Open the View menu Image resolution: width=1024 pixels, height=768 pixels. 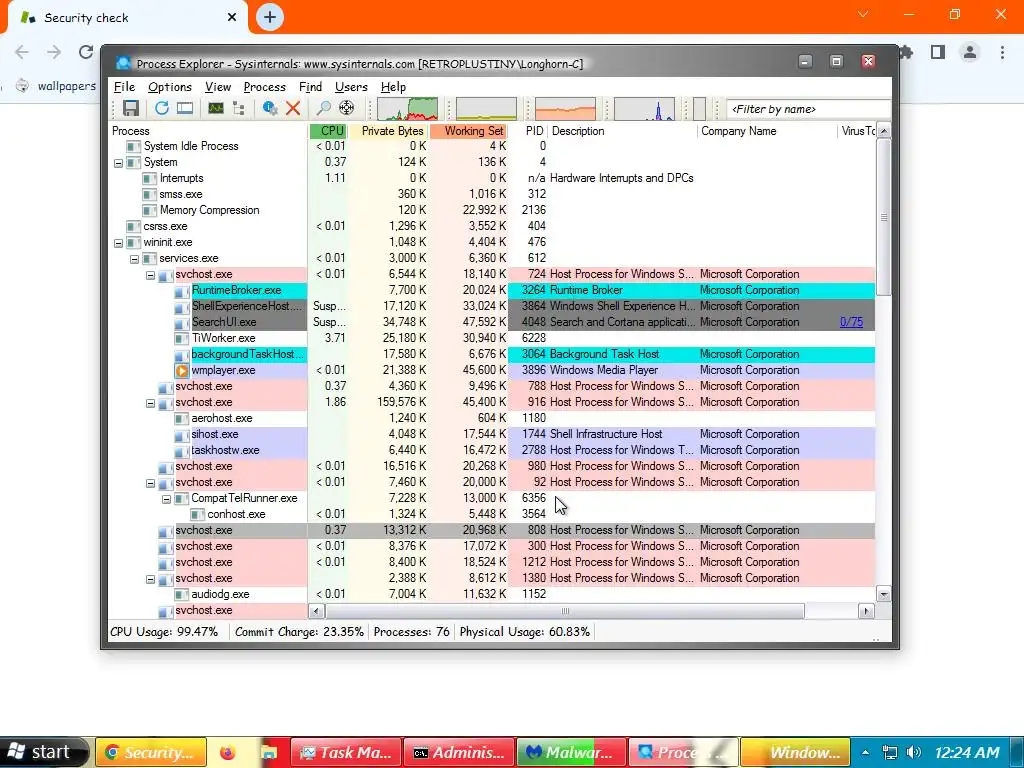pyautogui.click(x=217, y=87)
